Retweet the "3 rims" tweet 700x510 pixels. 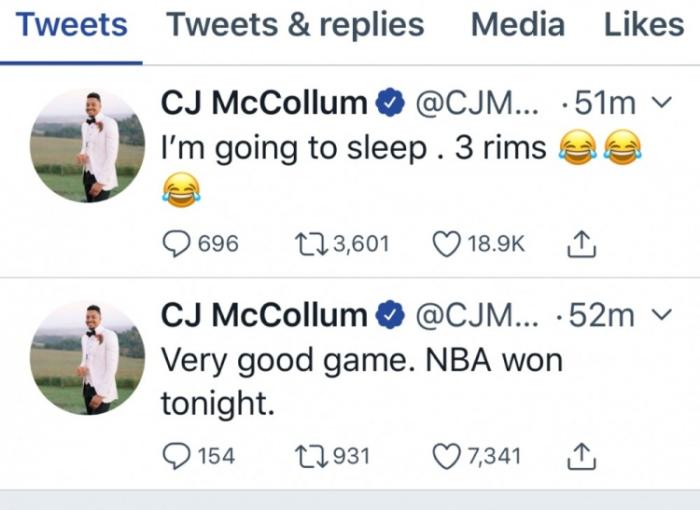coord(309,243)
